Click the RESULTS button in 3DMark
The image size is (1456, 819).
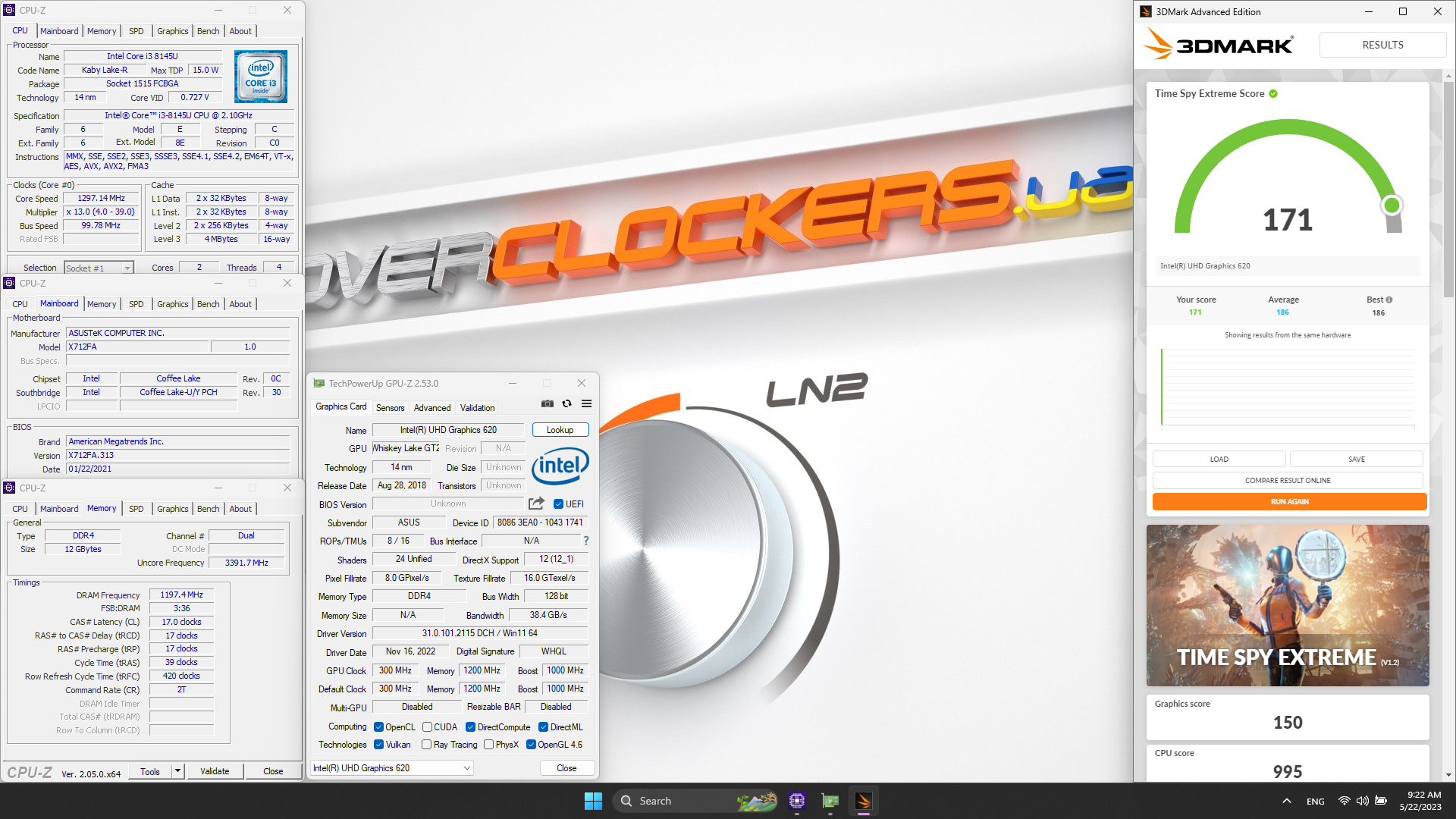[1382, 45]
